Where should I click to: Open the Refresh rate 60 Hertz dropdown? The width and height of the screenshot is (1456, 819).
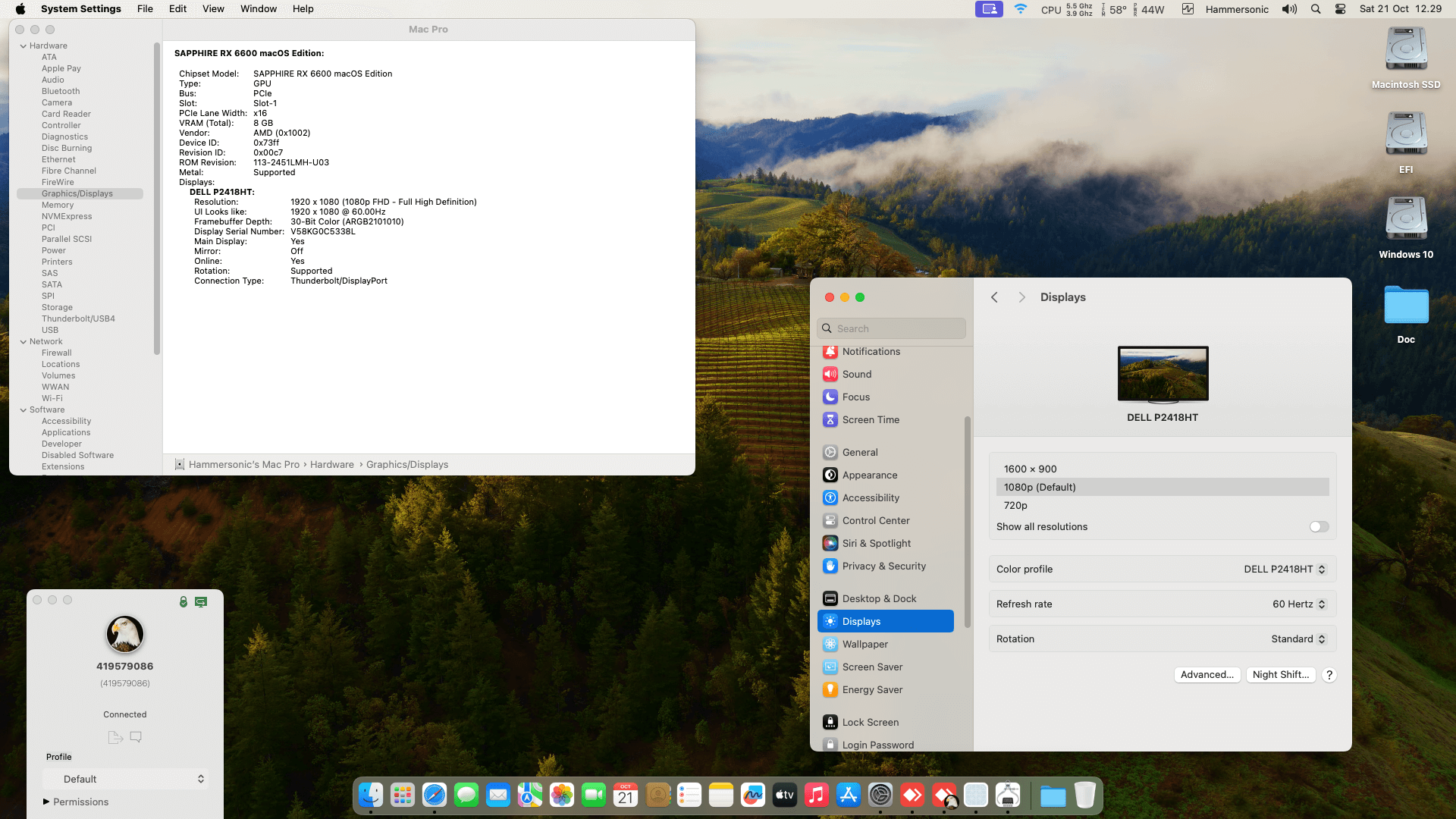[x=1298, y=604]
